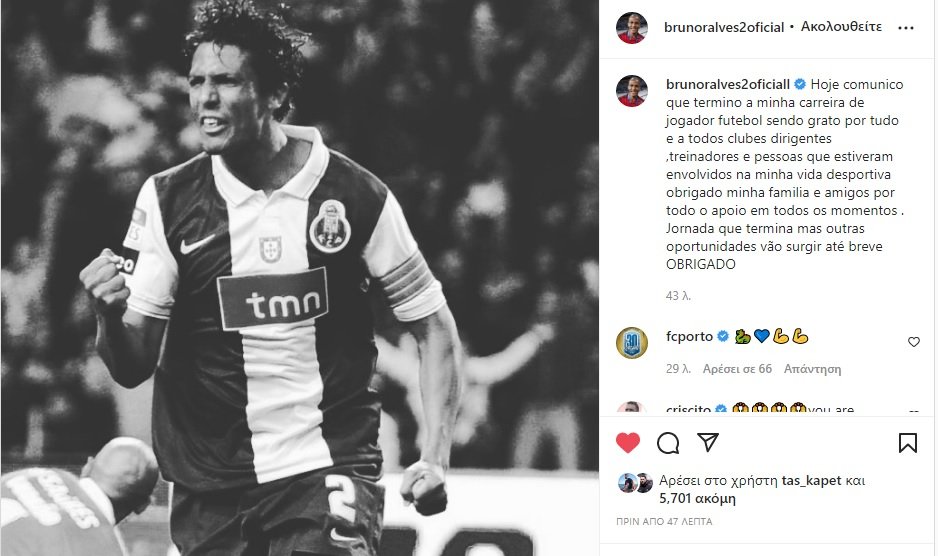Click the black-and-white post photo
938x556 pixels.
[x=300, y=278]
